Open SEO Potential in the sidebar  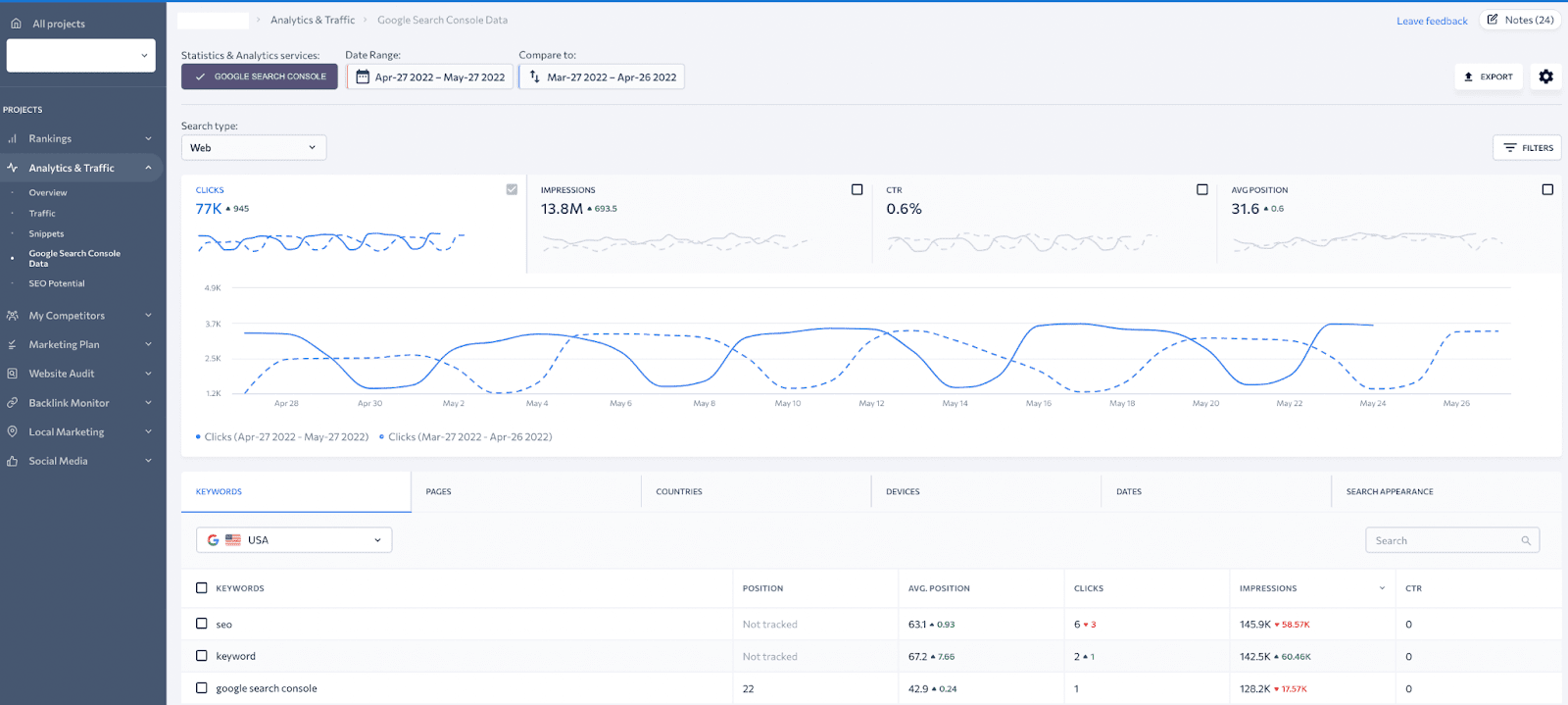(x=57, y=283)
